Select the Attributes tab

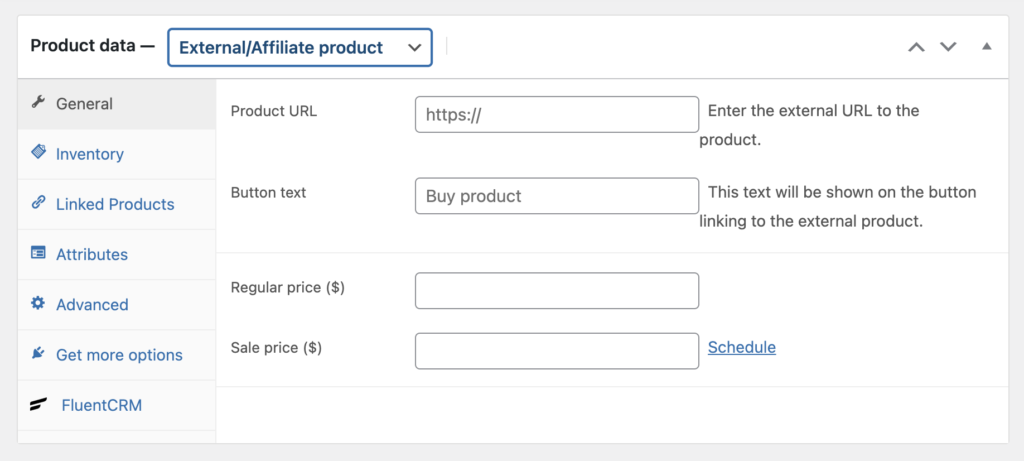[x=117, y=255]
